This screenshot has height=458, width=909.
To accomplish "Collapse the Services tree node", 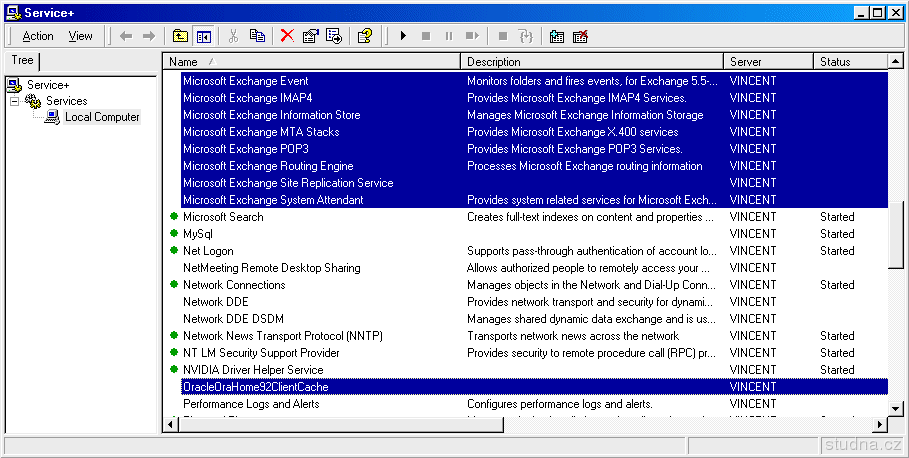I will 15,101.
